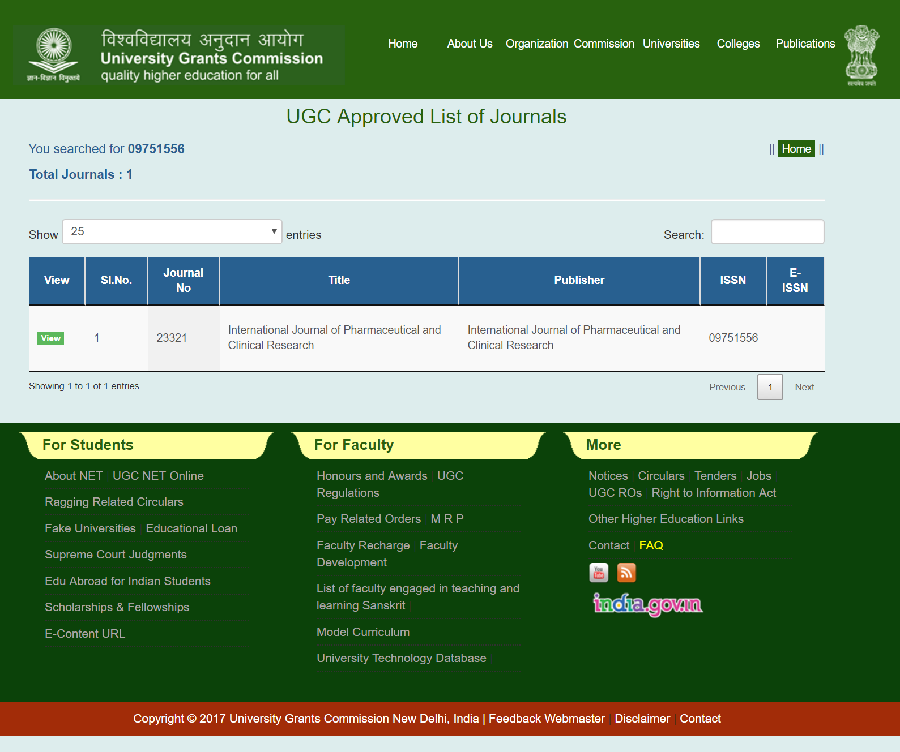Open Faculty Recharge link

[363, 545]
